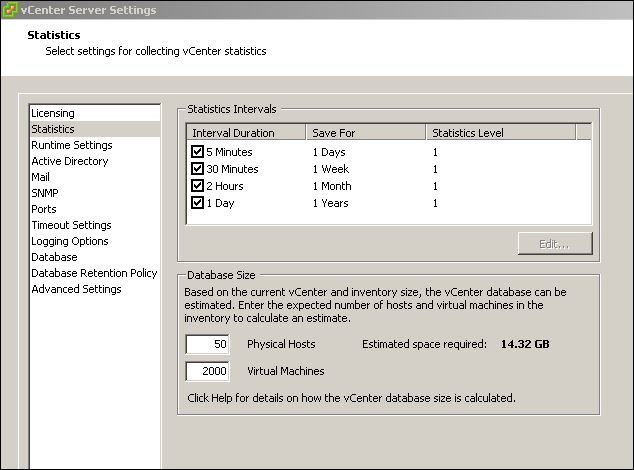The image size is (634, 470).
Task: Uncheck the 30 Minutes interval checkbox
Action: pos(197,169)
